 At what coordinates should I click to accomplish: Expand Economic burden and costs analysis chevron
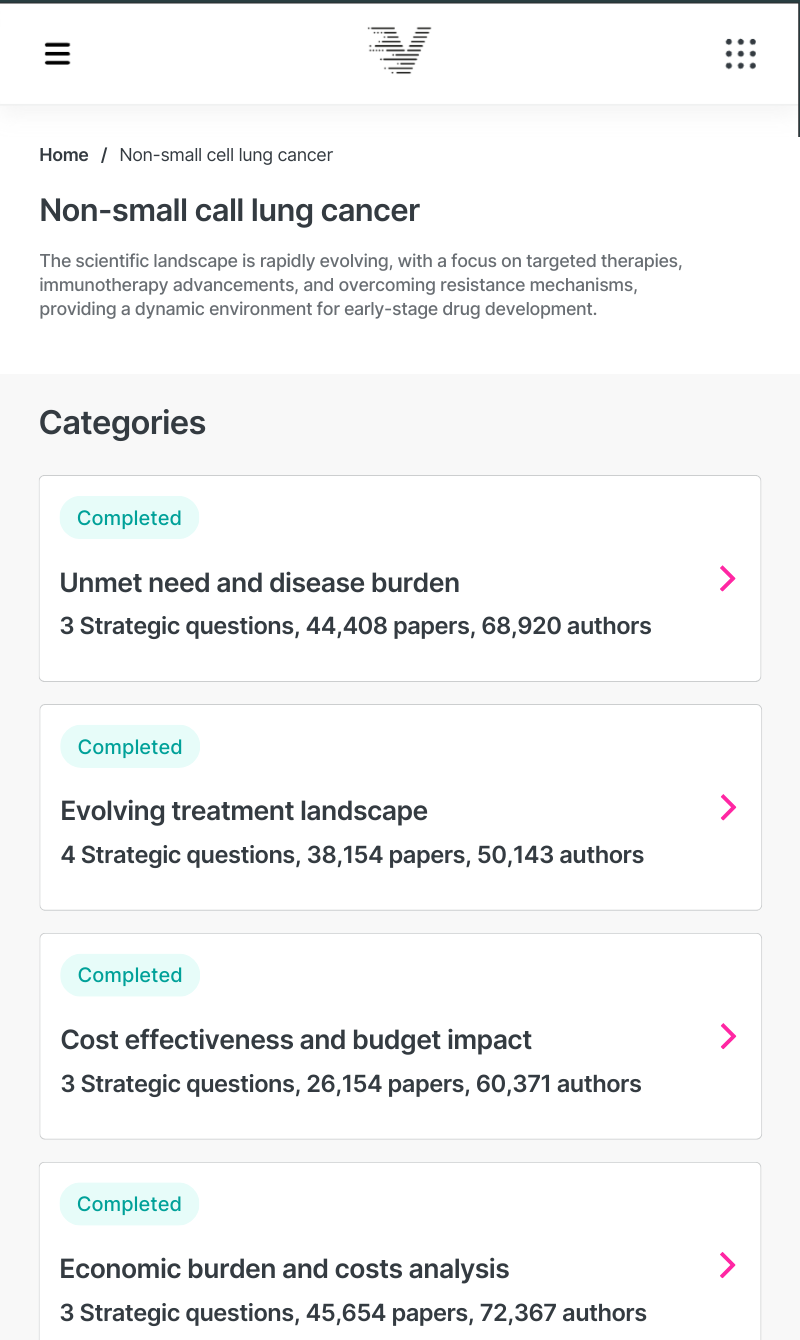728,1265
